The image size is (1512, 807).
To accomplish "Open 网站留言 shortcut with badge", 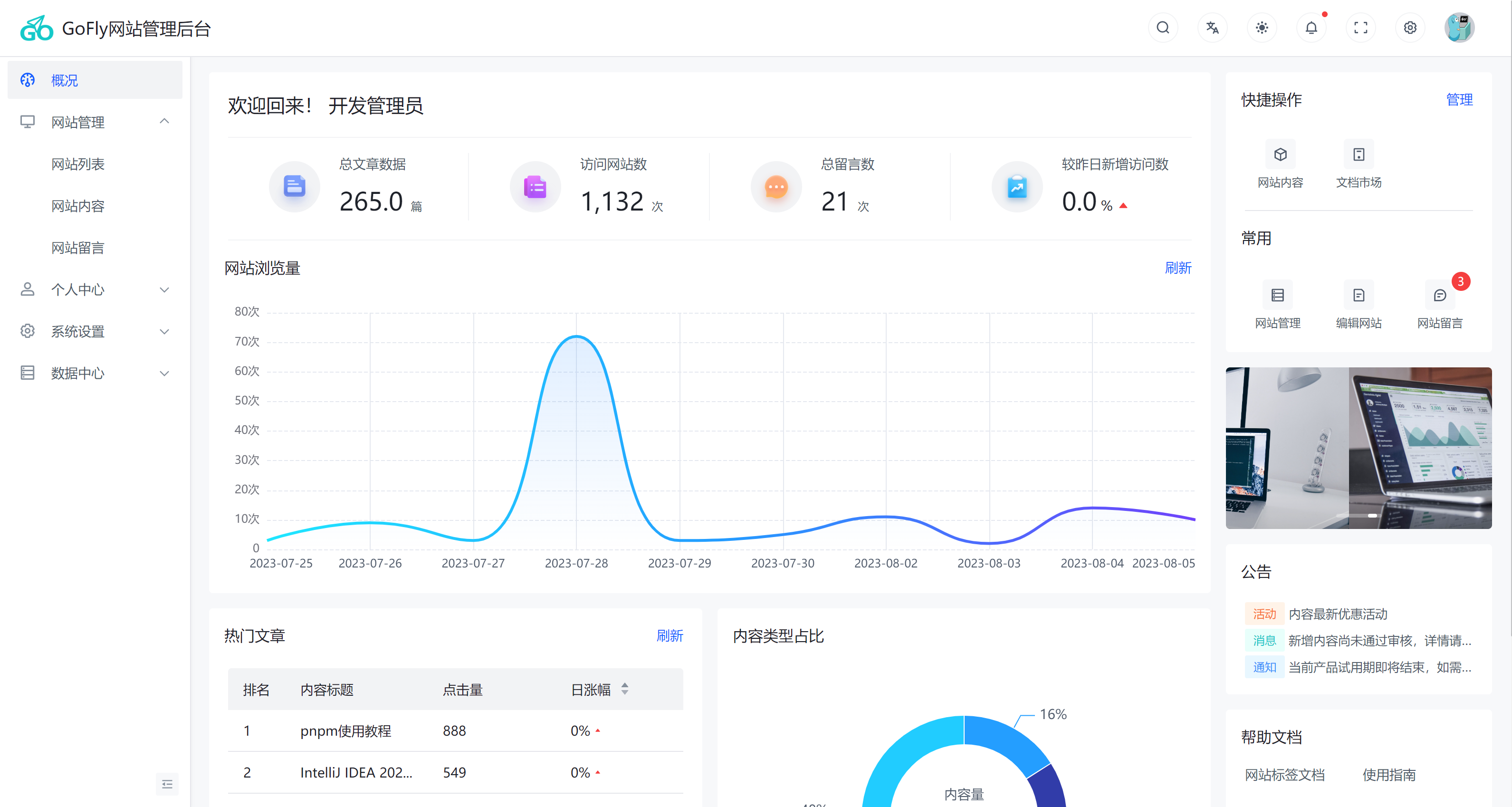I will point(1440,295).
